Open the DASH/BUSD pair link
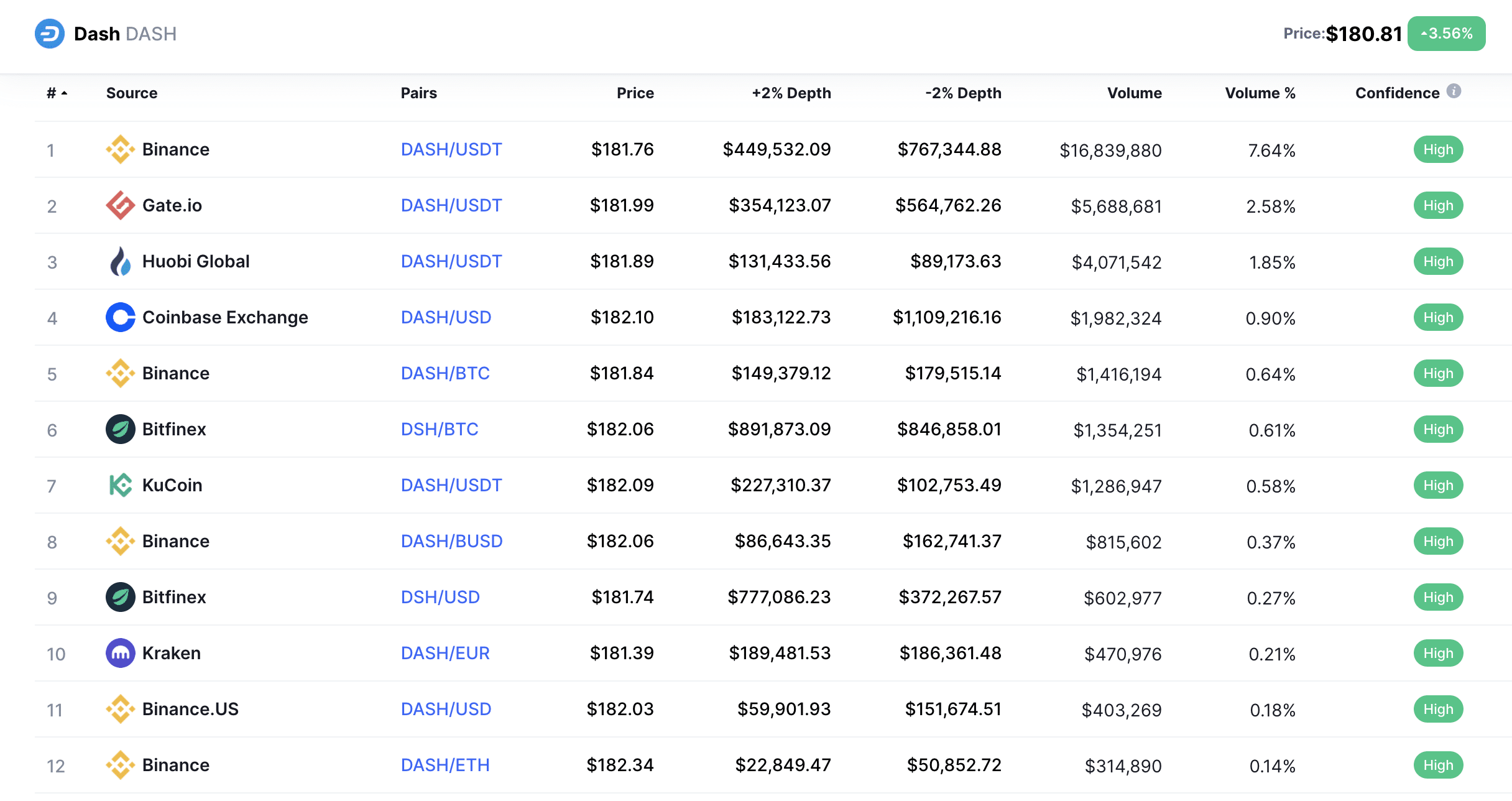Screen dimensions: 1512x801 tap(452, 541)
